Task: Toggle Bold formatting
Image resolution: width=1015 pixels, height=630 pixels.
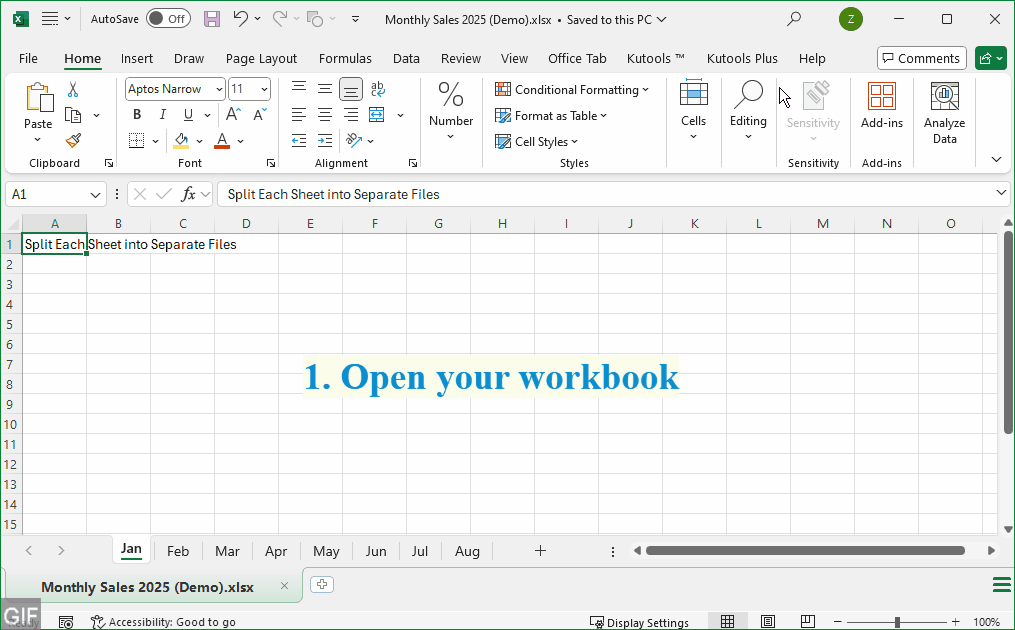Action: click(137, 115)
